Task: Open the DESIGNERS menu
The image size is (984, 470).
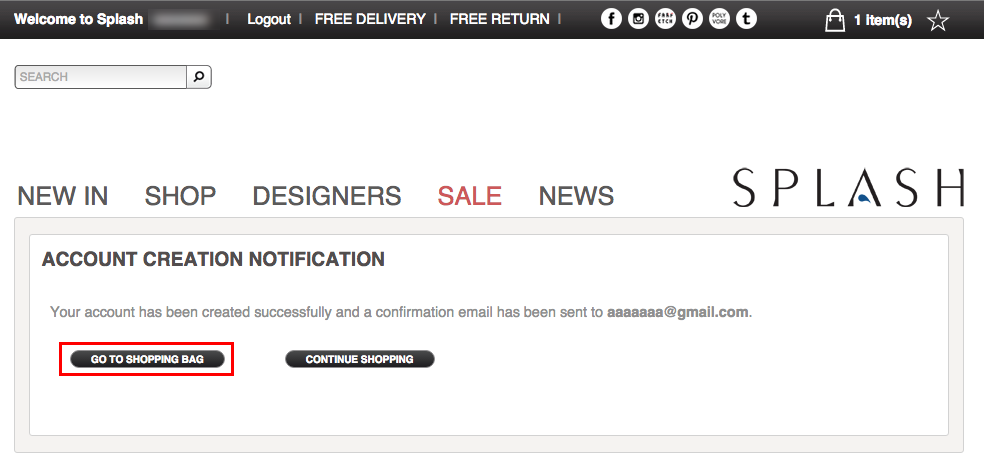Action: (326, 196)
